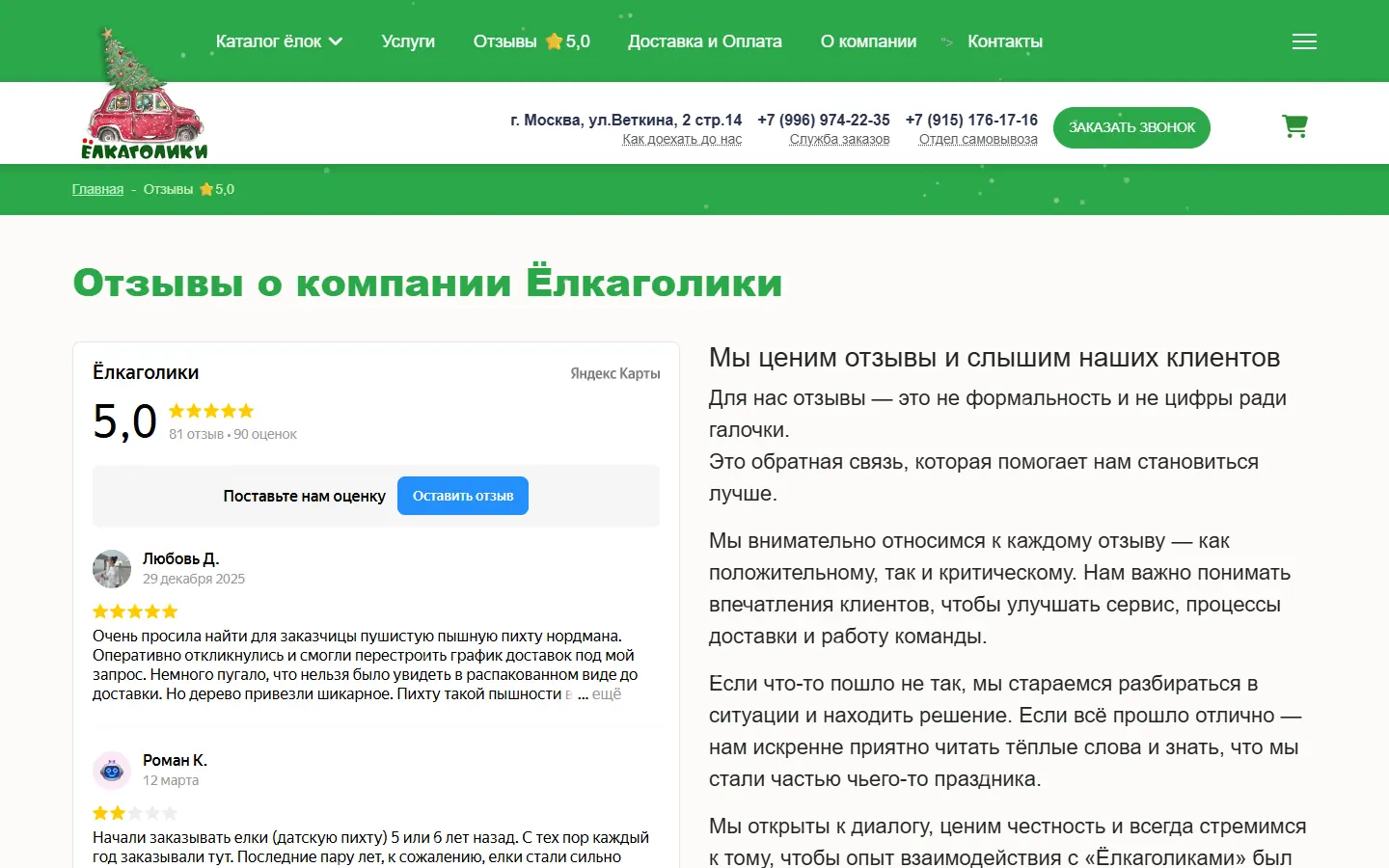Screen dimensions: 1389x868
Task: Click the 81 отзыв • 90 оценок text
Action: click(232, 434)
